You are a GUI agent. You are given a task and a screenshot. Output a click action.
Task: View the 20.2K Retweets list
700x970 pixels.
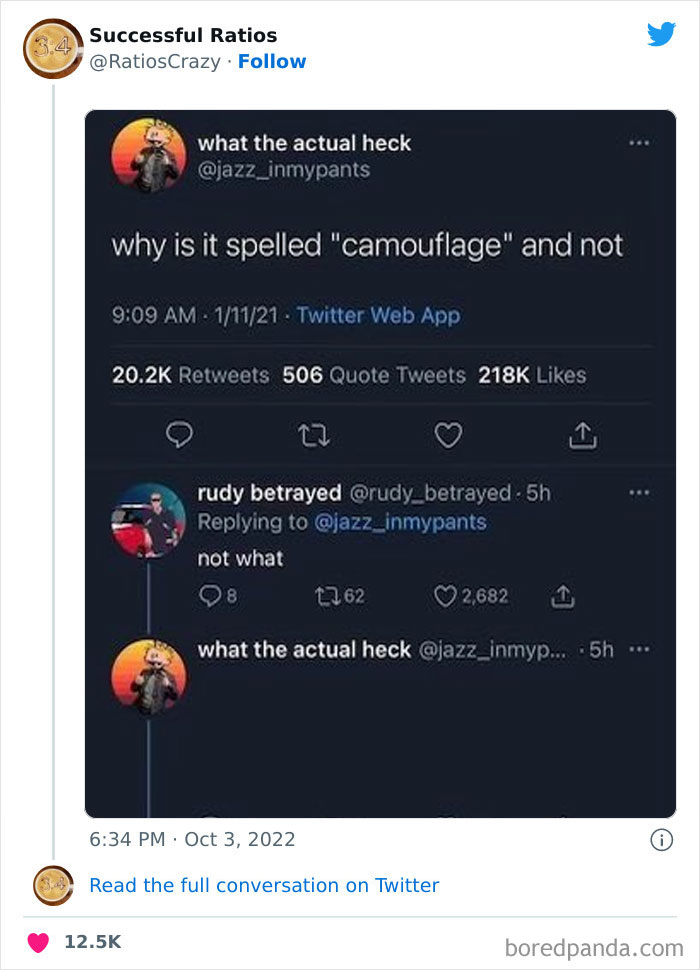pos(190,375)
